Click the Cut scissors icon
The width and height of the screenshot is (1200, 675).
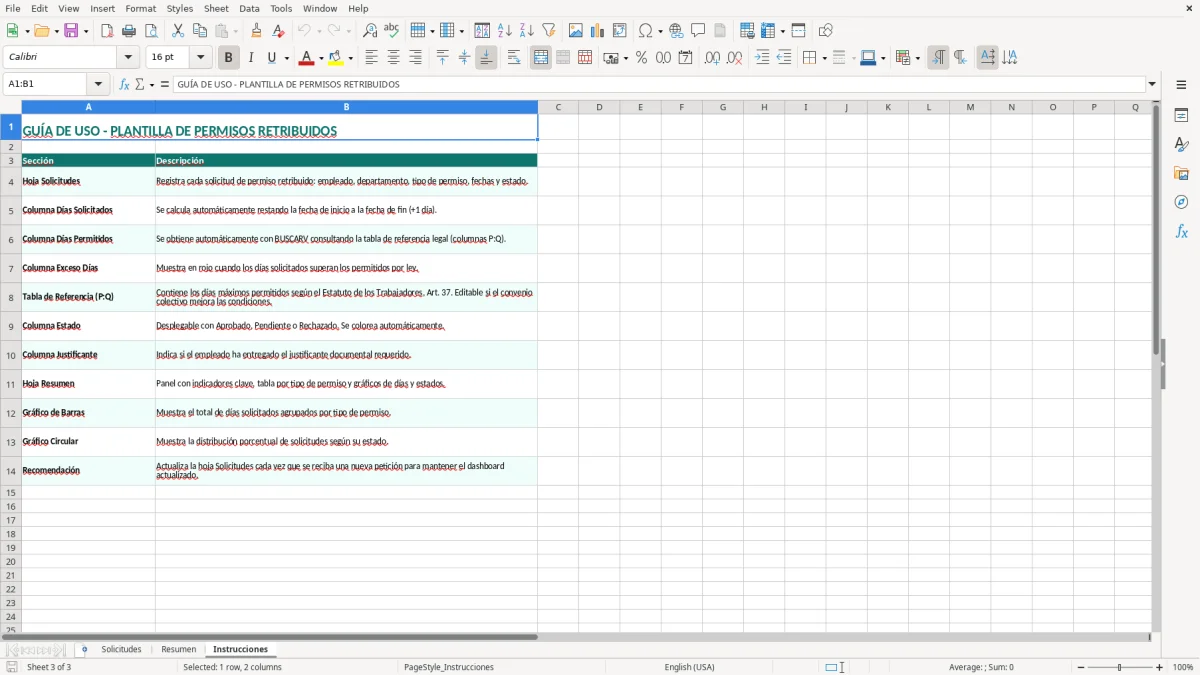coord(178,31)
